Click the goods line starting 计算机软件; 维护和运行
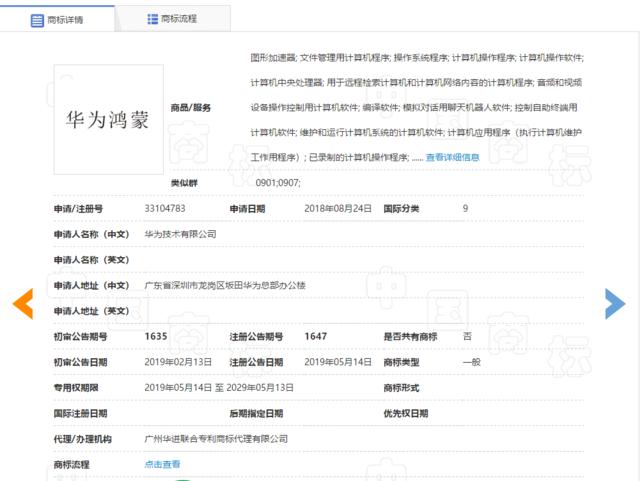 point(416,132)
